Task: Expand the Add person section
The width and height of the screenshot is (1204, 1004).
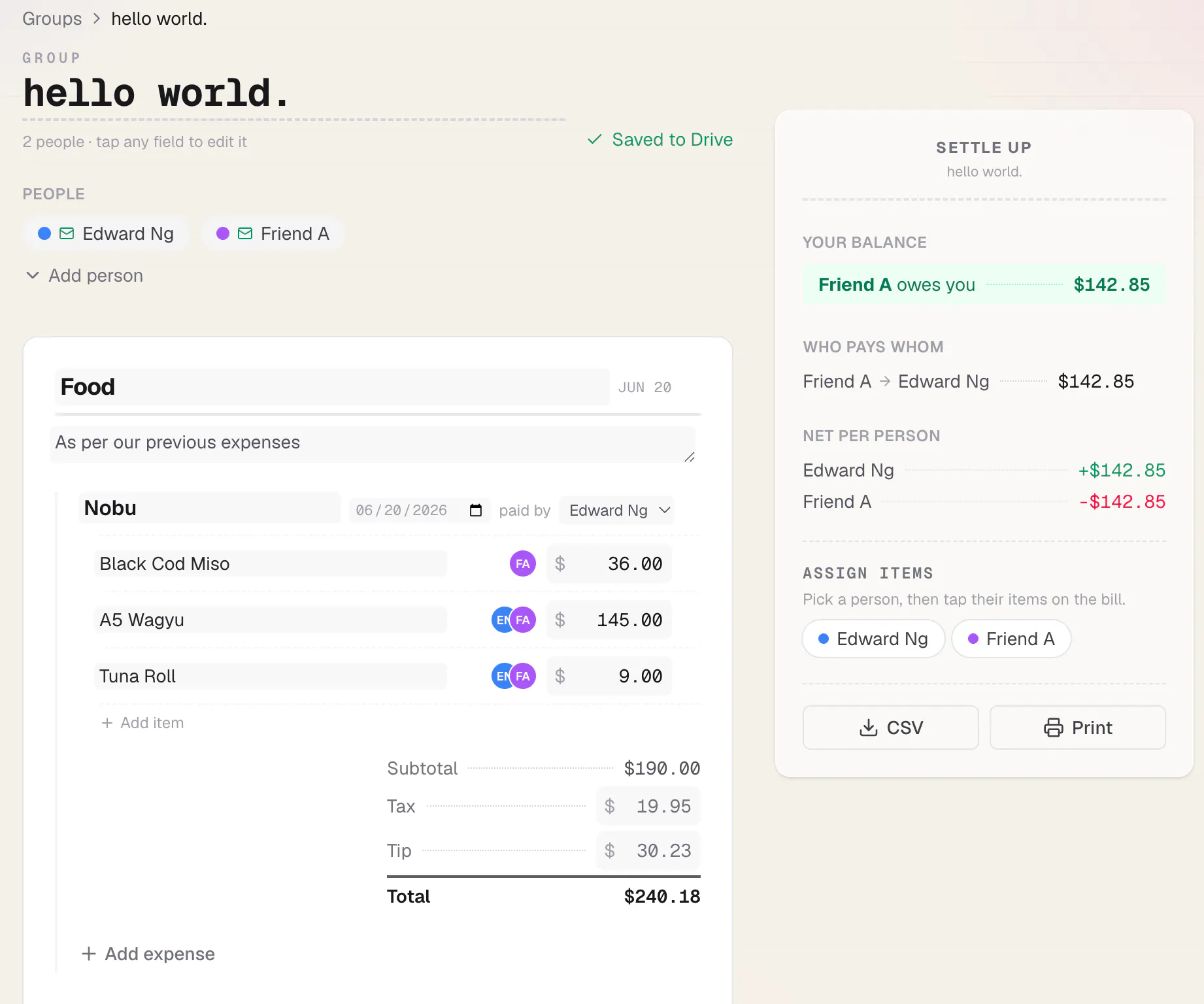Action: click(x=84, y=276)
